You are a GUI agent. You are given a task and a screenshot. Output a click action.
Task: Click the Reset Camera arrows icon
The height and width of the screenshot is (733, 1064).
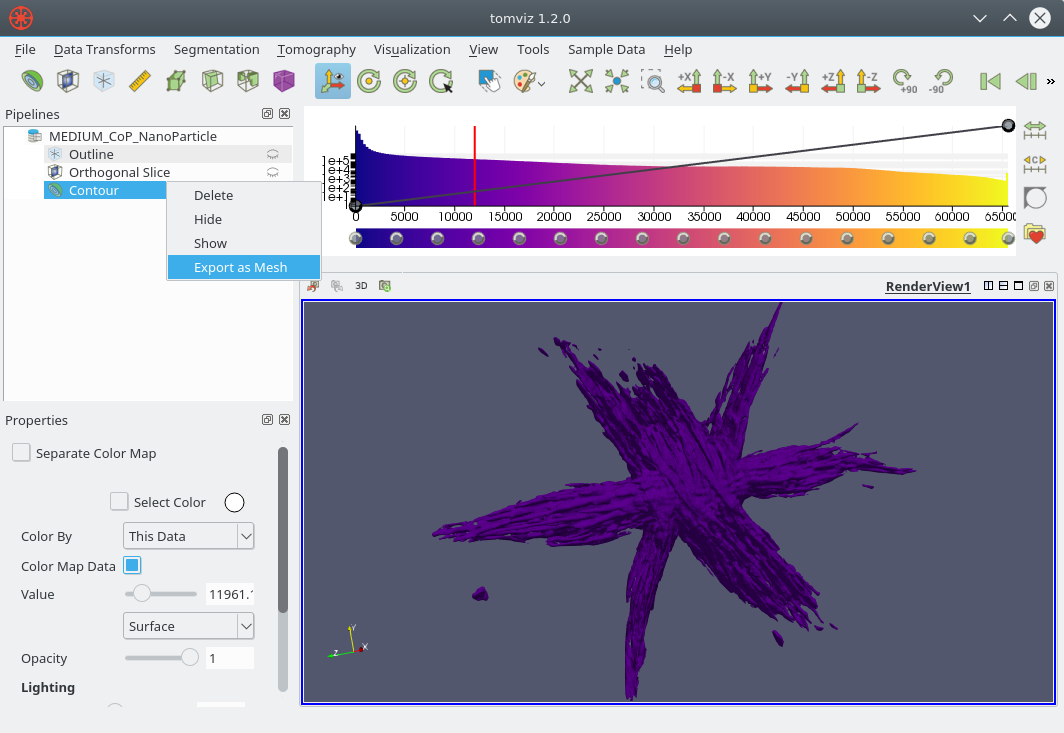point(580,81)
